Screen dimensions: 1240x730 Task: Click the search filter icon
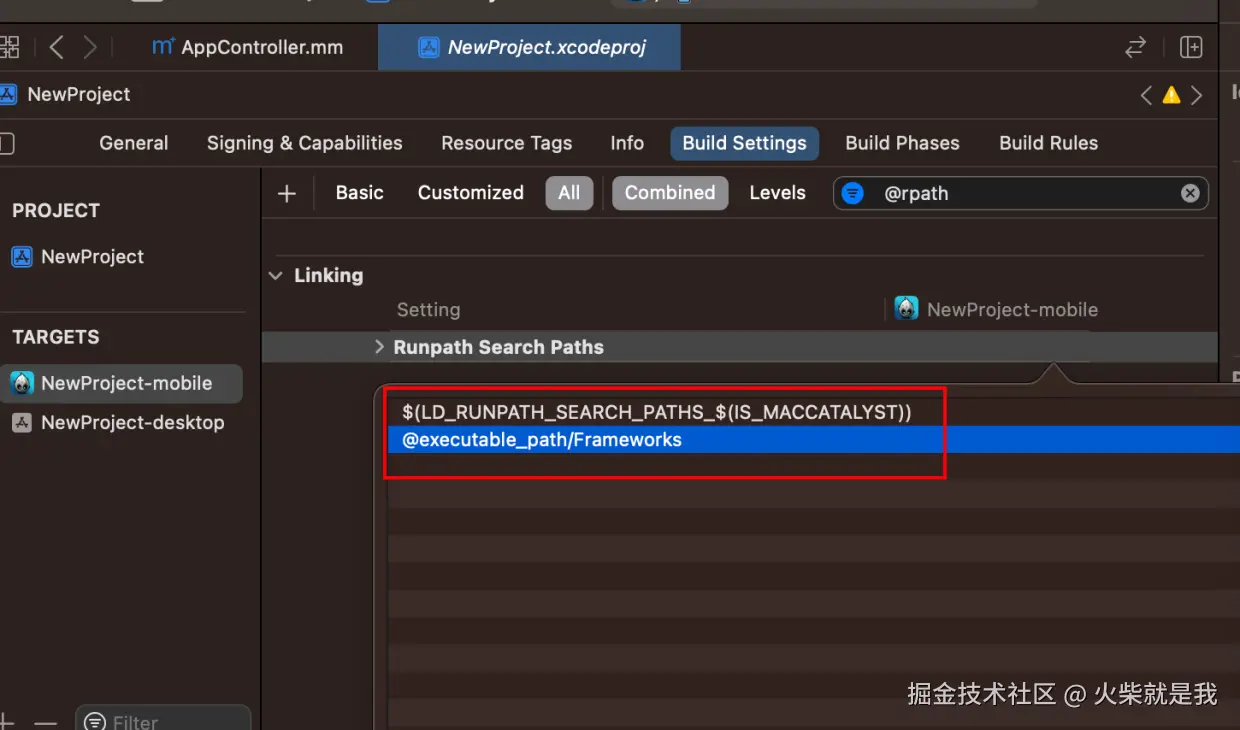(852, 193)
